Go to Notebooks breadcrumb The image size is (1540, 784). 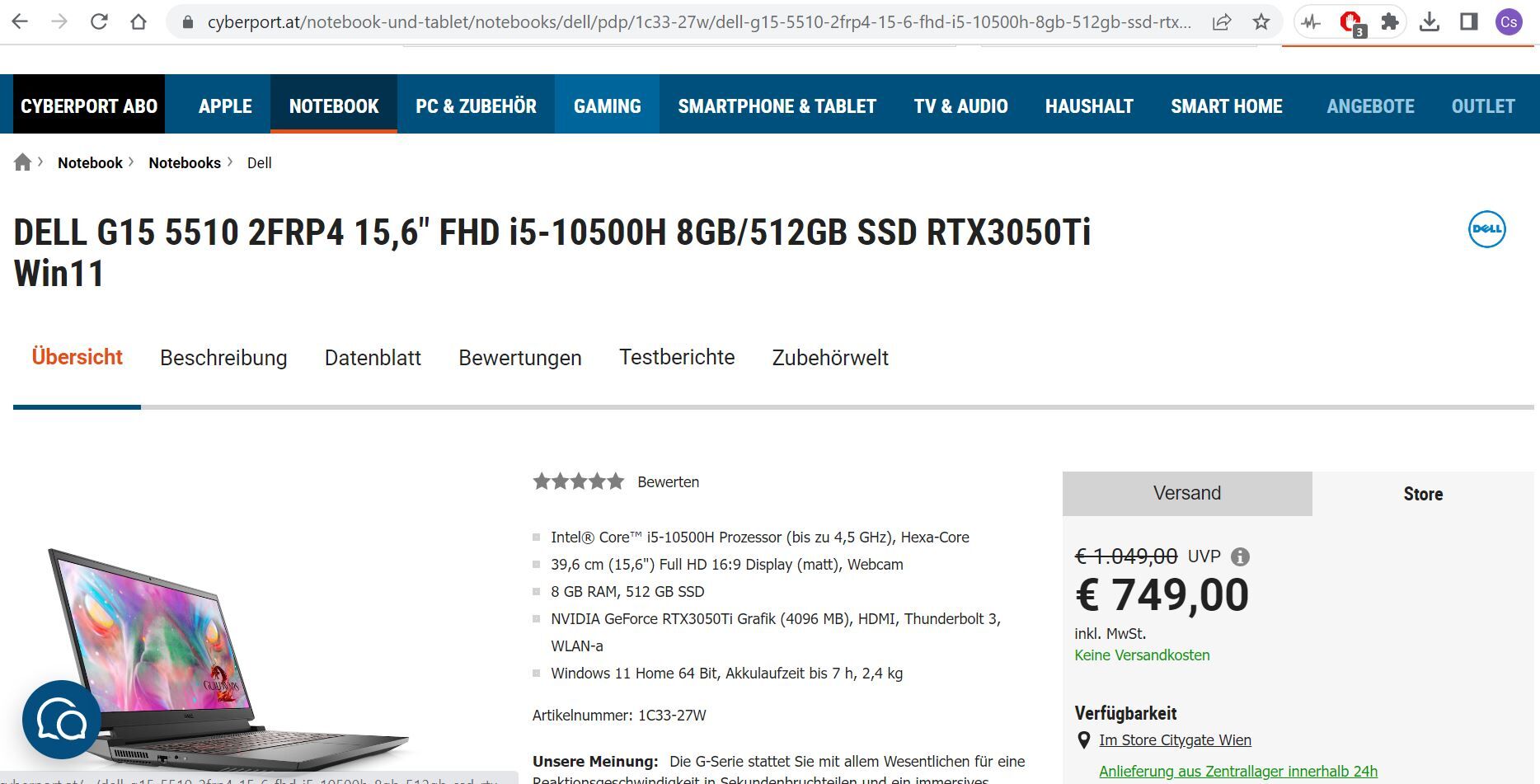click(185, 162)
